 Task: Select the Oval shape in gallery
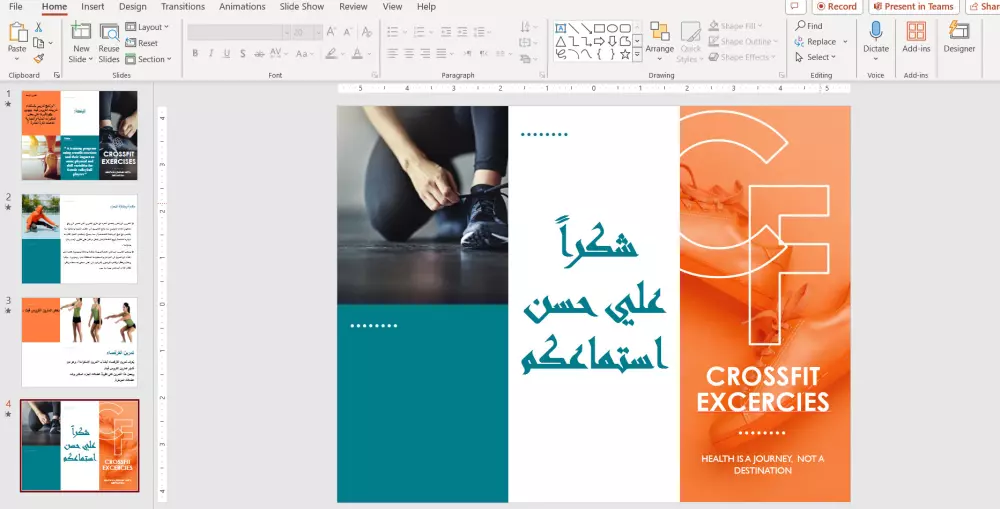[612, 28]
